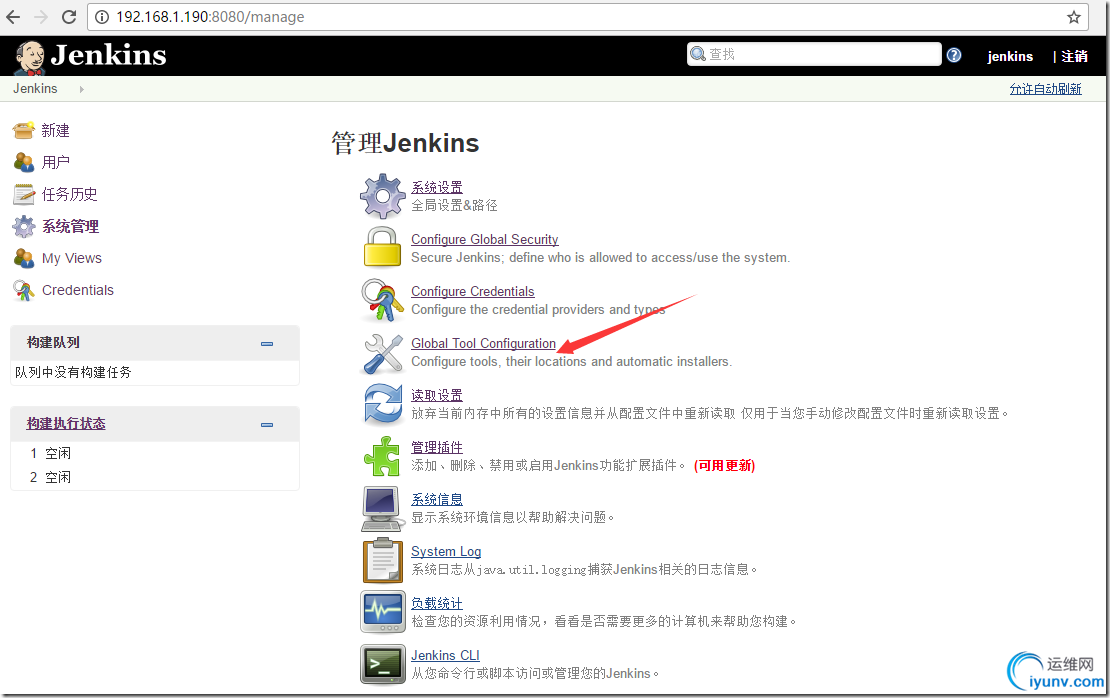
Task: Open the 新建 sidebar item
Action: coord(55,130)
